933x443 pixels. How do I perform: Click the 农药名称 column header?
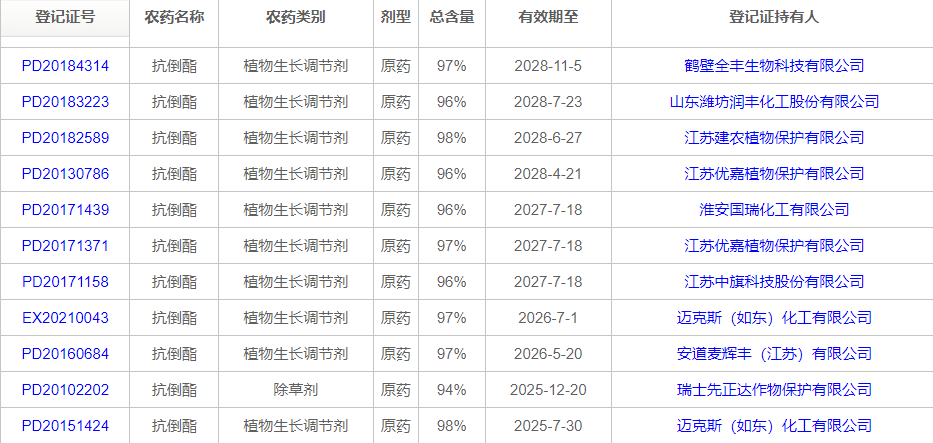coord(174,18)
